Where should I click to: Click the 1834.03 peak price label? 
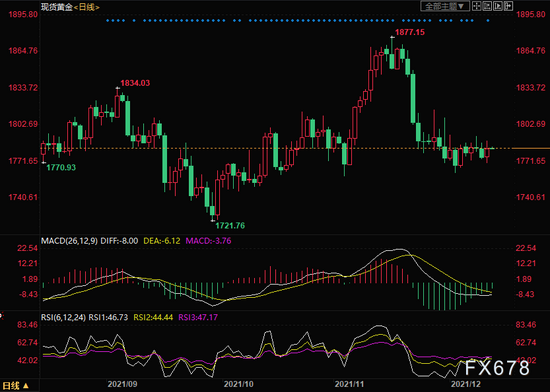(135, 83)
